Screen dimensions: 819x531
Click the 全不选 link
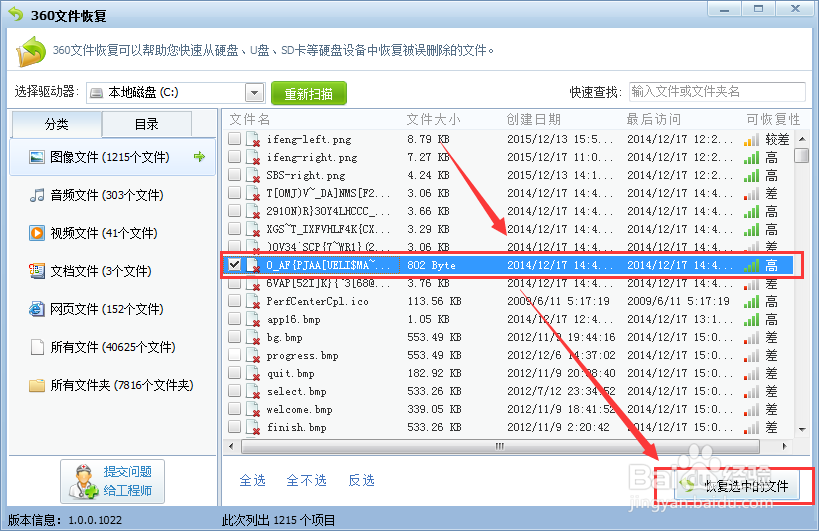(x=307, y=480)
